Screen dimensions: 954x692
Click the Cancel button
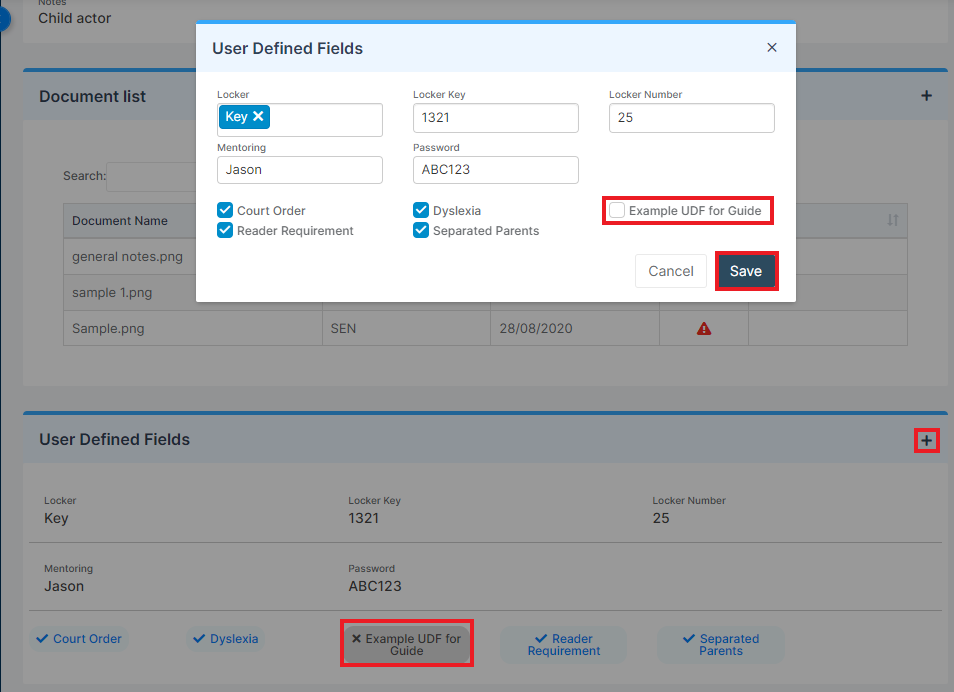tap(670, 271)
